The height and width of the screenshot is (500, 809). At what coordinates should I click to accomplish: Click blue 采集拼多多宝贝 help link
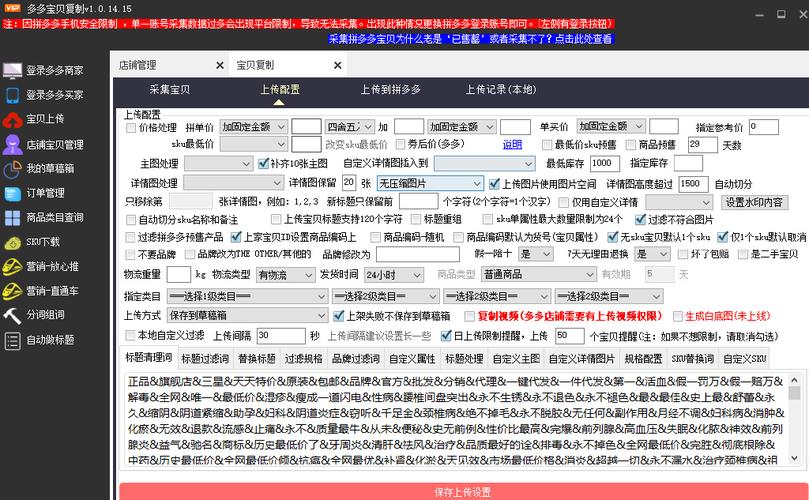click(471, 39)
